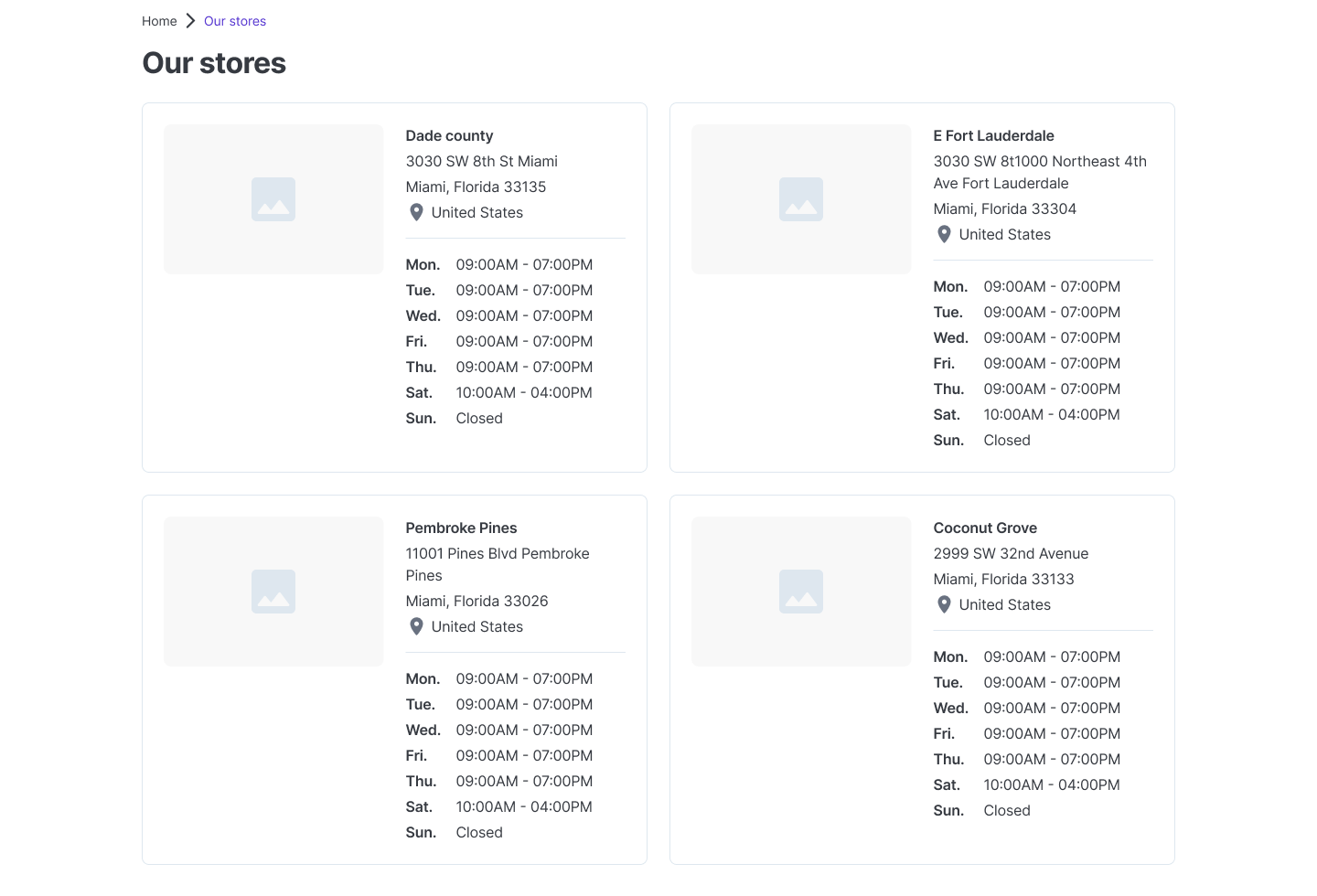Open the Home breadcrumb link
The height and width of the screenshot is (896, 1317).
pos(159,20)
